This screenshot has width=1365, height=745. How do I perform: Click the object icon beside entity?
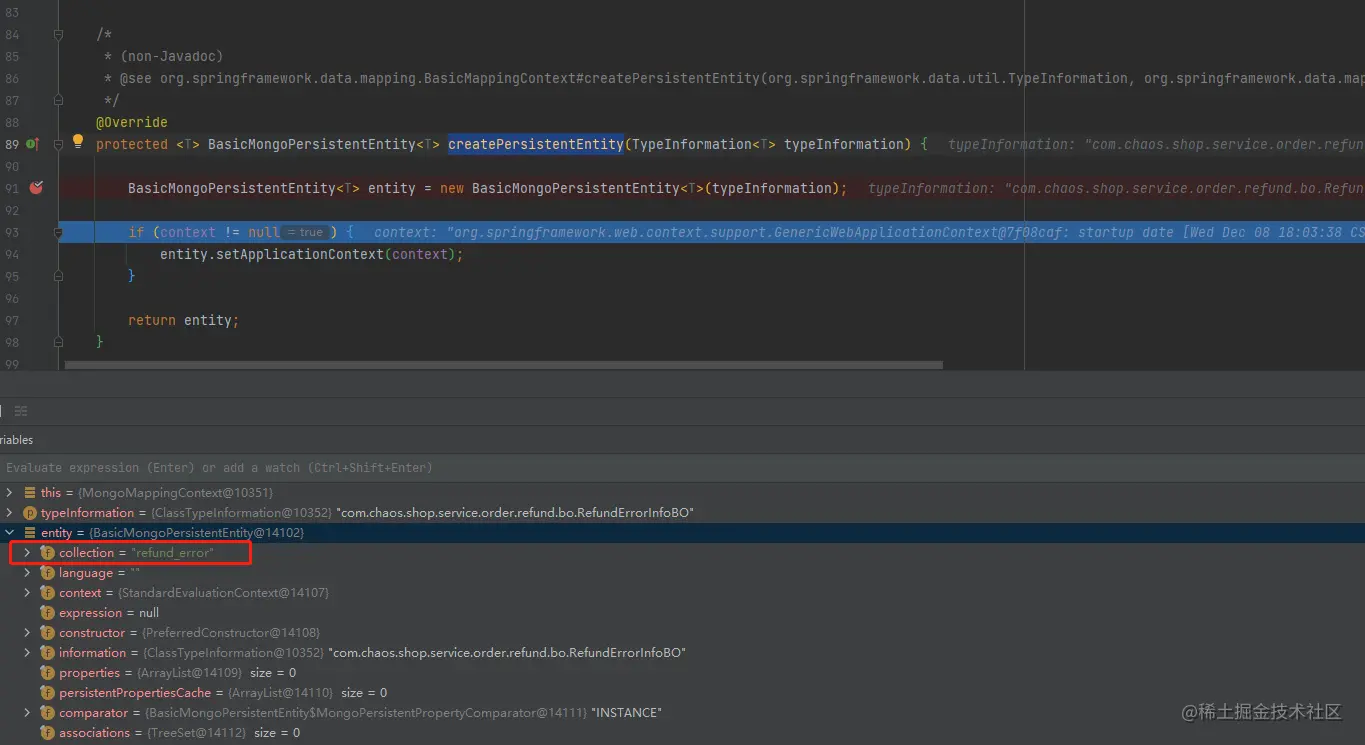pyautogui.click(x=29, y=533)
